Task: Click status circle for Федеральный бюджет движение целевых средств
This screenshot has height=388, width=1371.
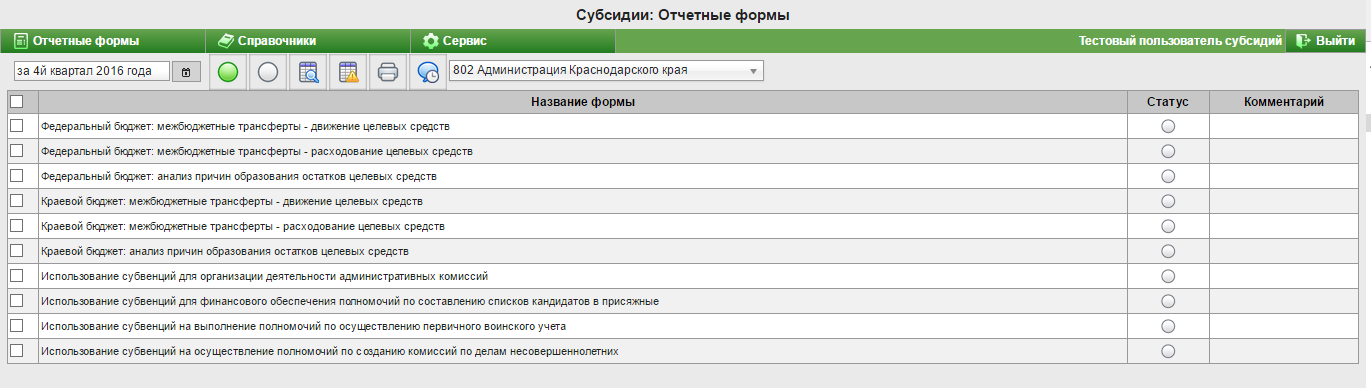Action: [1168, 126]
